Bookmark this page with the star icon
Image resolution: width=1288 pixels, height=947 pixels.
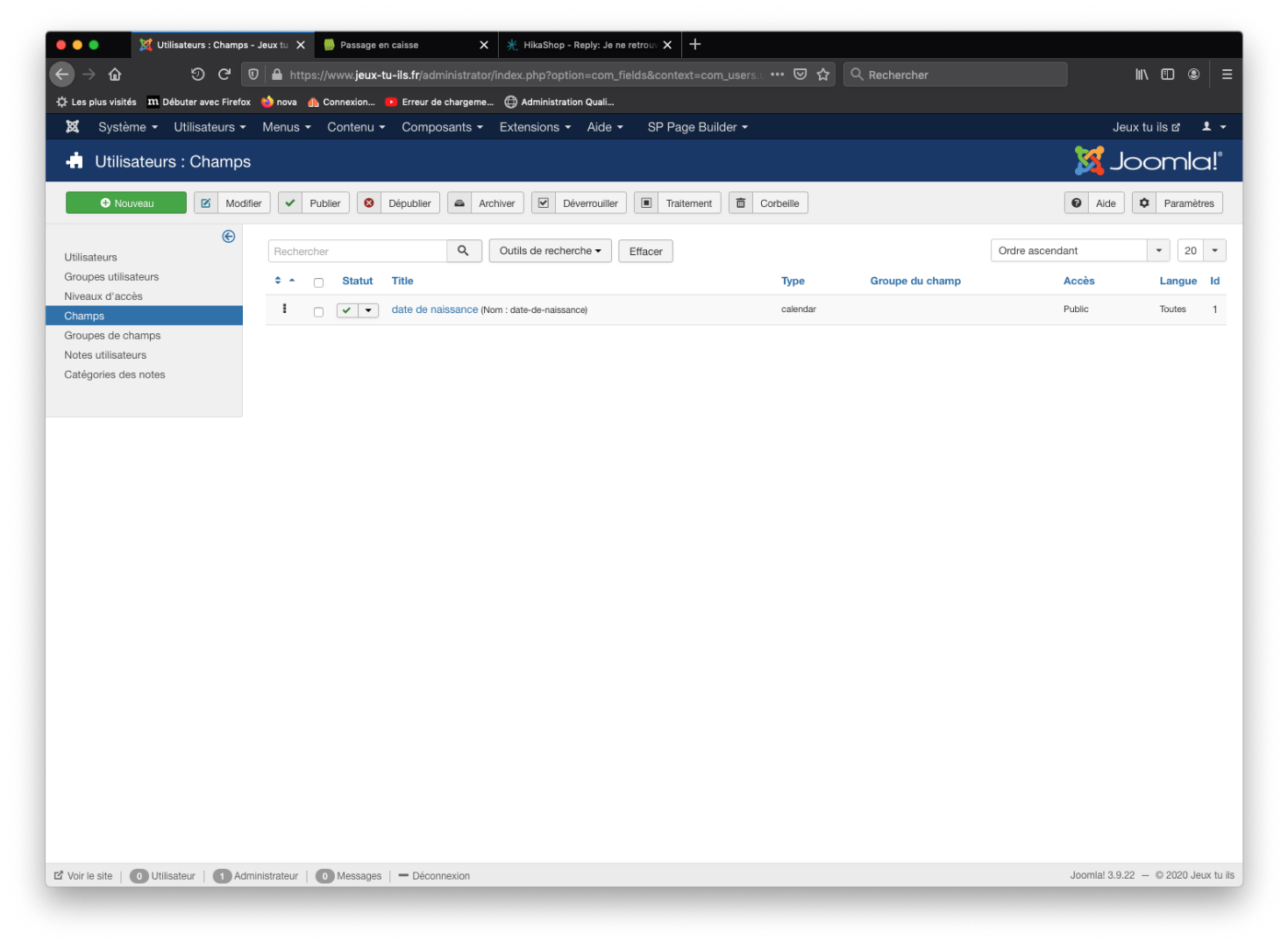coord(823,75)
